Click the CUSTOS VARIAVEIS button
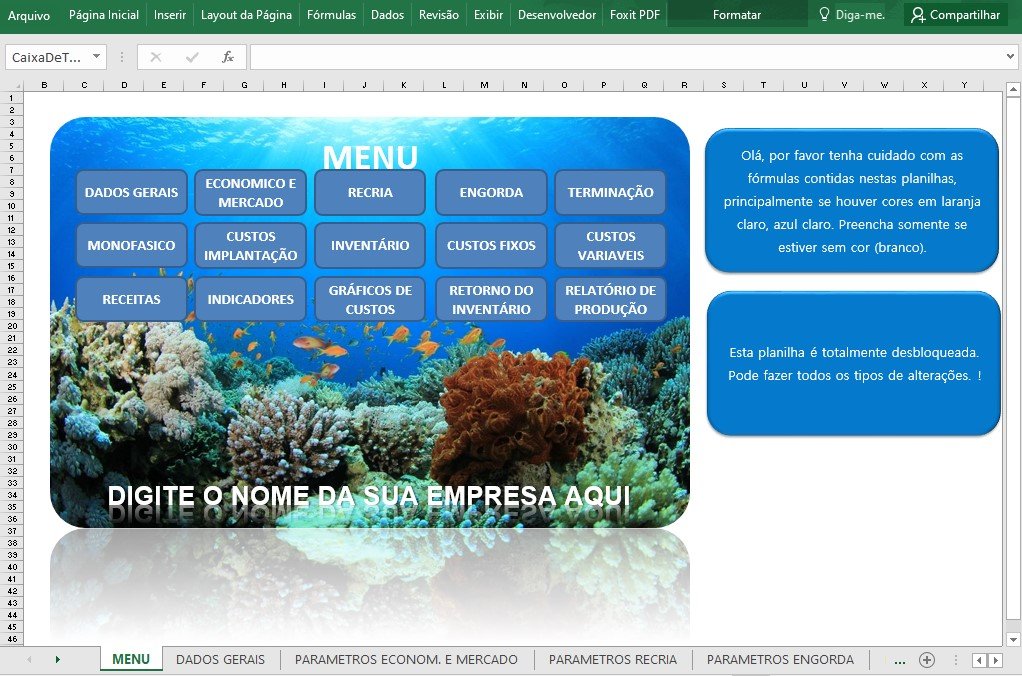This screenshot has width=1022, height=676. pyautogui.click(x=611, y=245)
